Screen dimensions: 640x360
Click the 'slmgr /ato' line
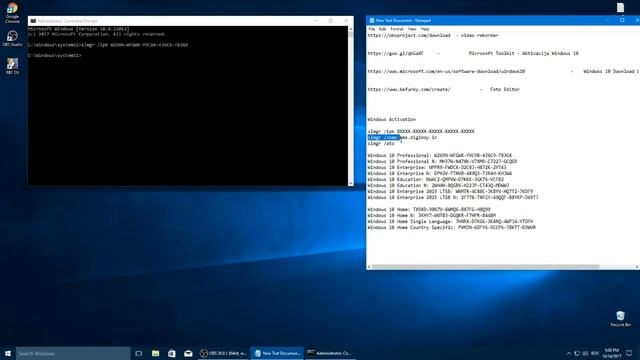pyautogui.click(x=381, y=144)
